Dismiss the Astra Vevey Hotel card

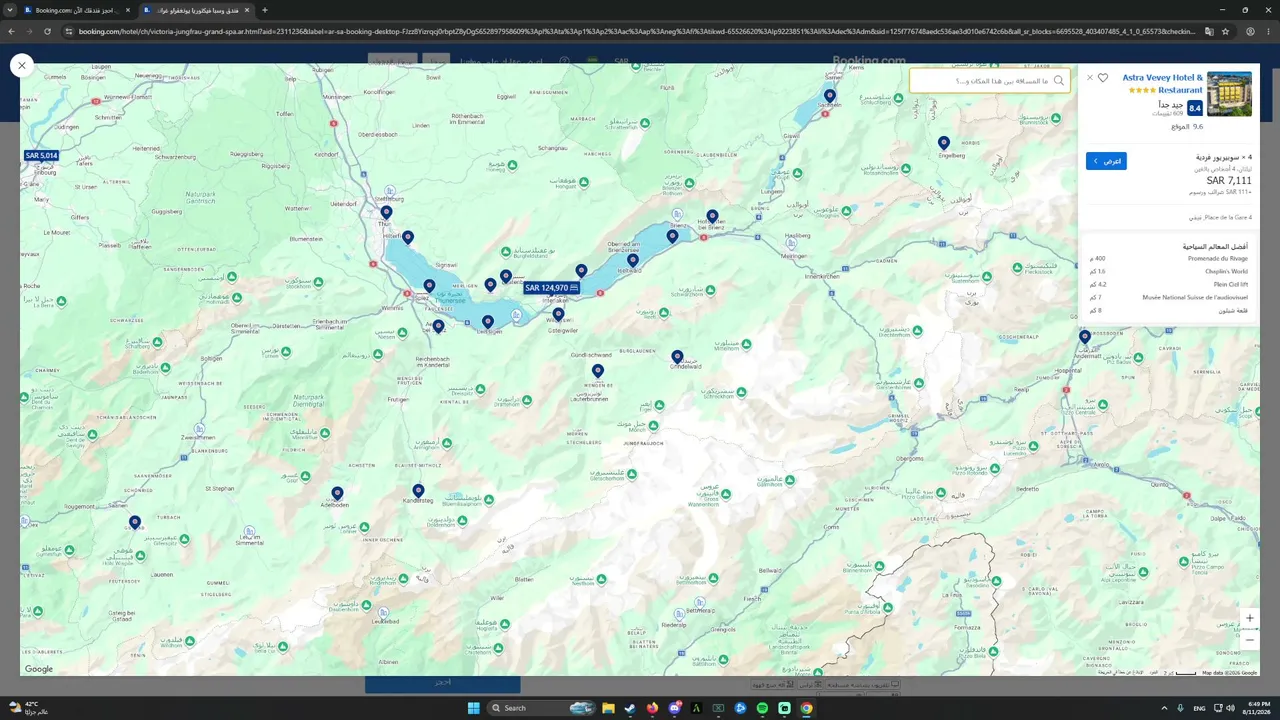(x=1090, y=78)
